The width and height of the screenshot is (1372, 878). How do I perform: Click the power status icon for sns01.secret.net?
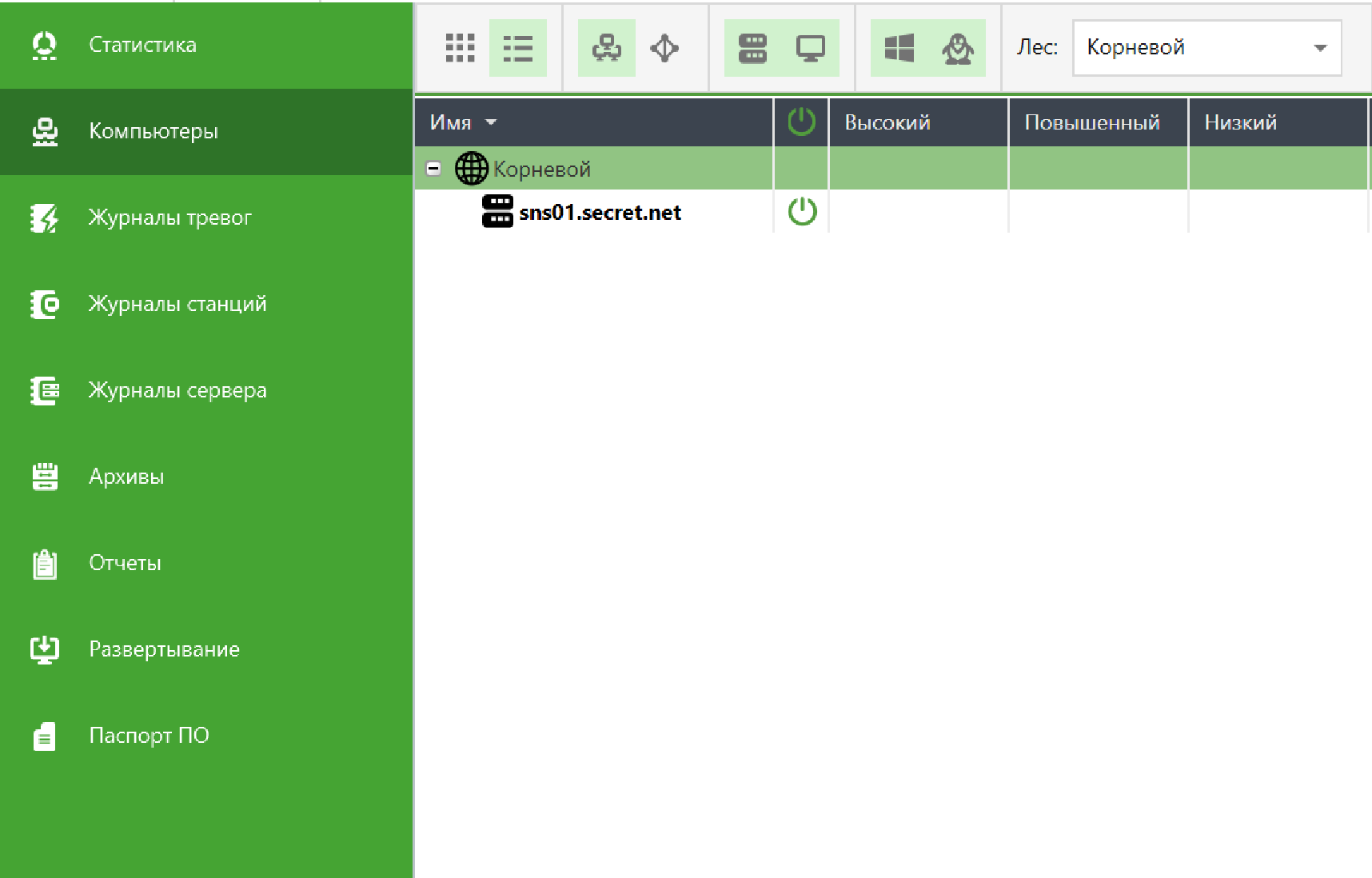click(802, 212)
